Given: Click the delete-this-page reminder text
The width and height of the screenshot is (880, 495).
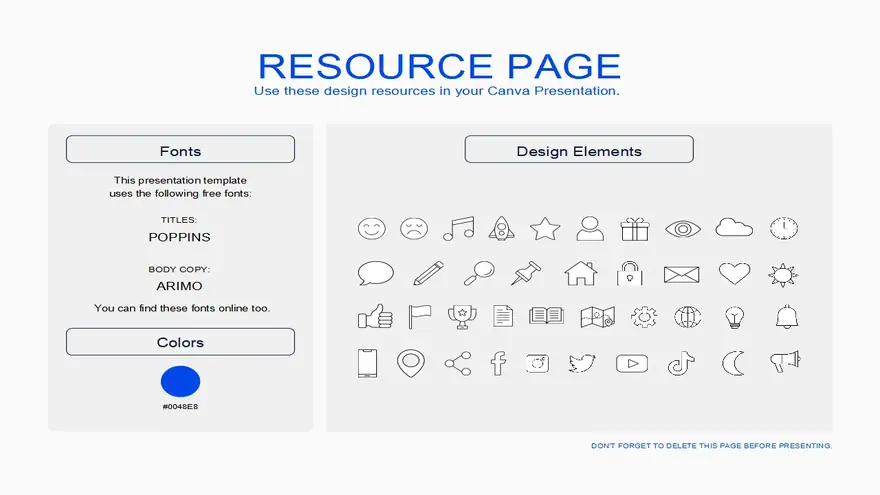Looking at the screenshot, I should tap(711, 446).
